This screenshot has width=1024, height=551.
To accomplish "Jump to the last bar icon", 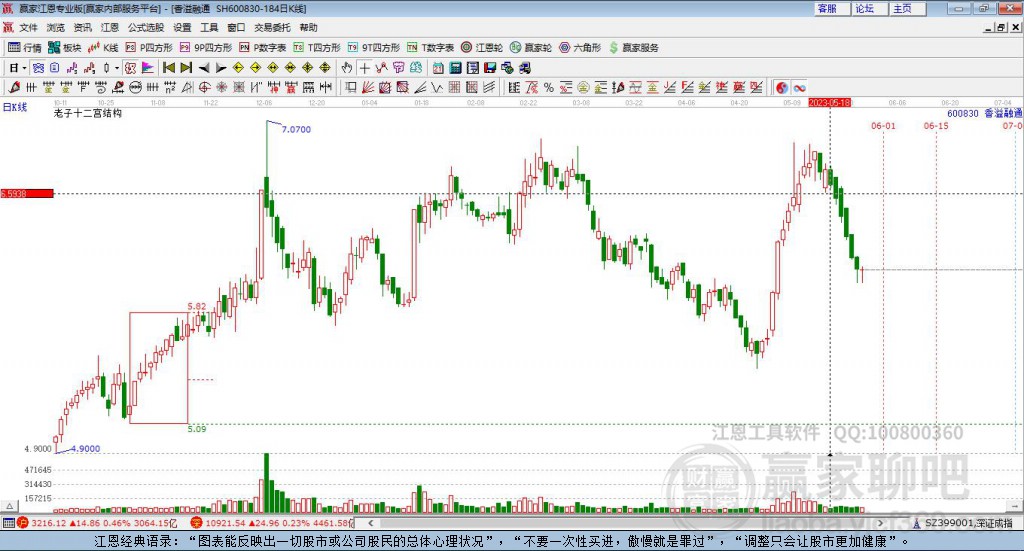I will click(x=186, y=68).
